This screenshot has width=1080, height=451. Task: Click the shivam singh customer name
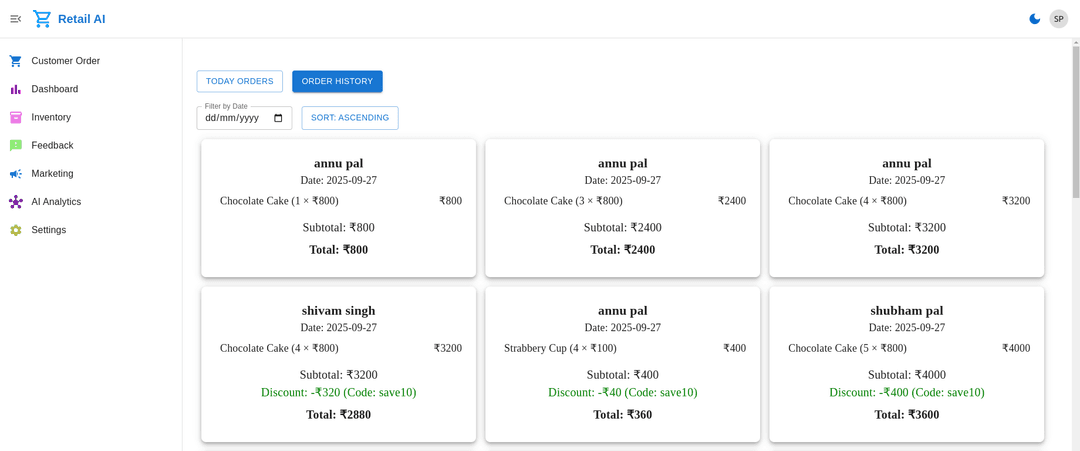338,311
